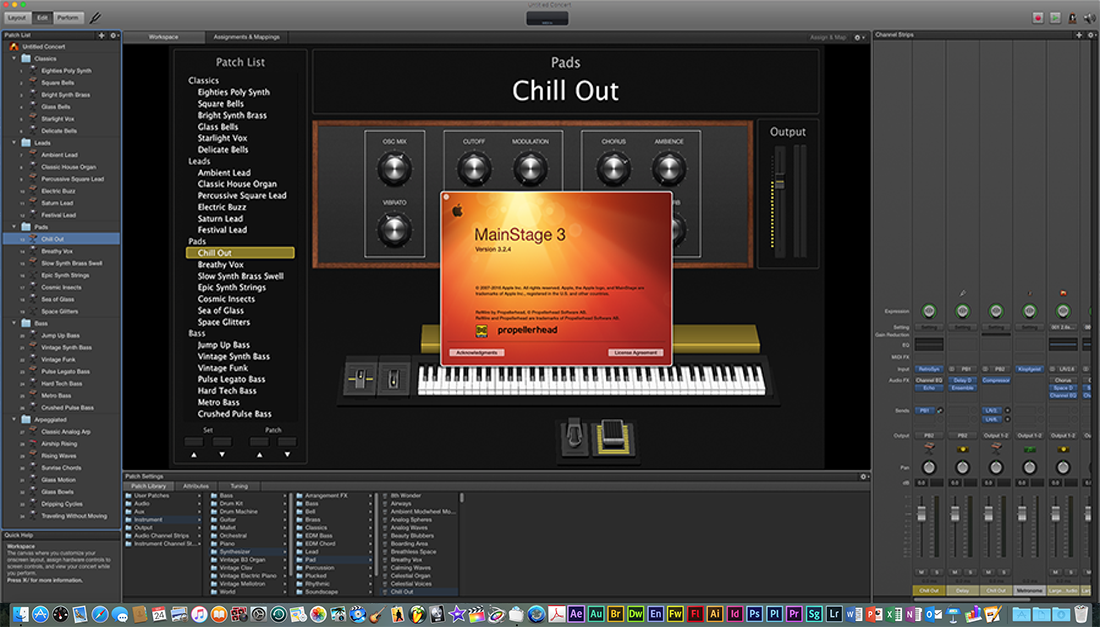Screen dimensions: 1100x627
Task: Open the Patch List gear action menu
Action: coord(114,35)
